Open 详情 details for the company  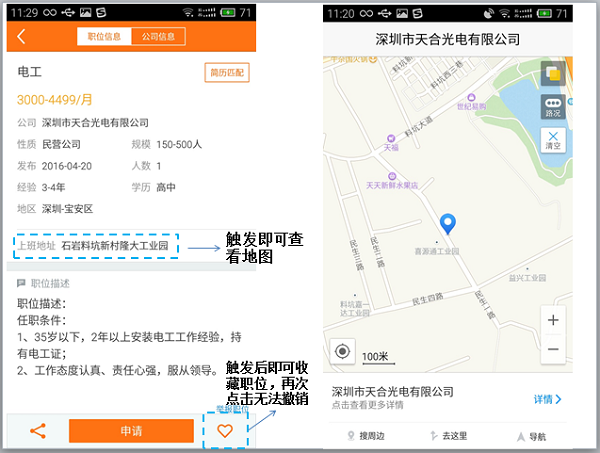(x=548, y=399)
